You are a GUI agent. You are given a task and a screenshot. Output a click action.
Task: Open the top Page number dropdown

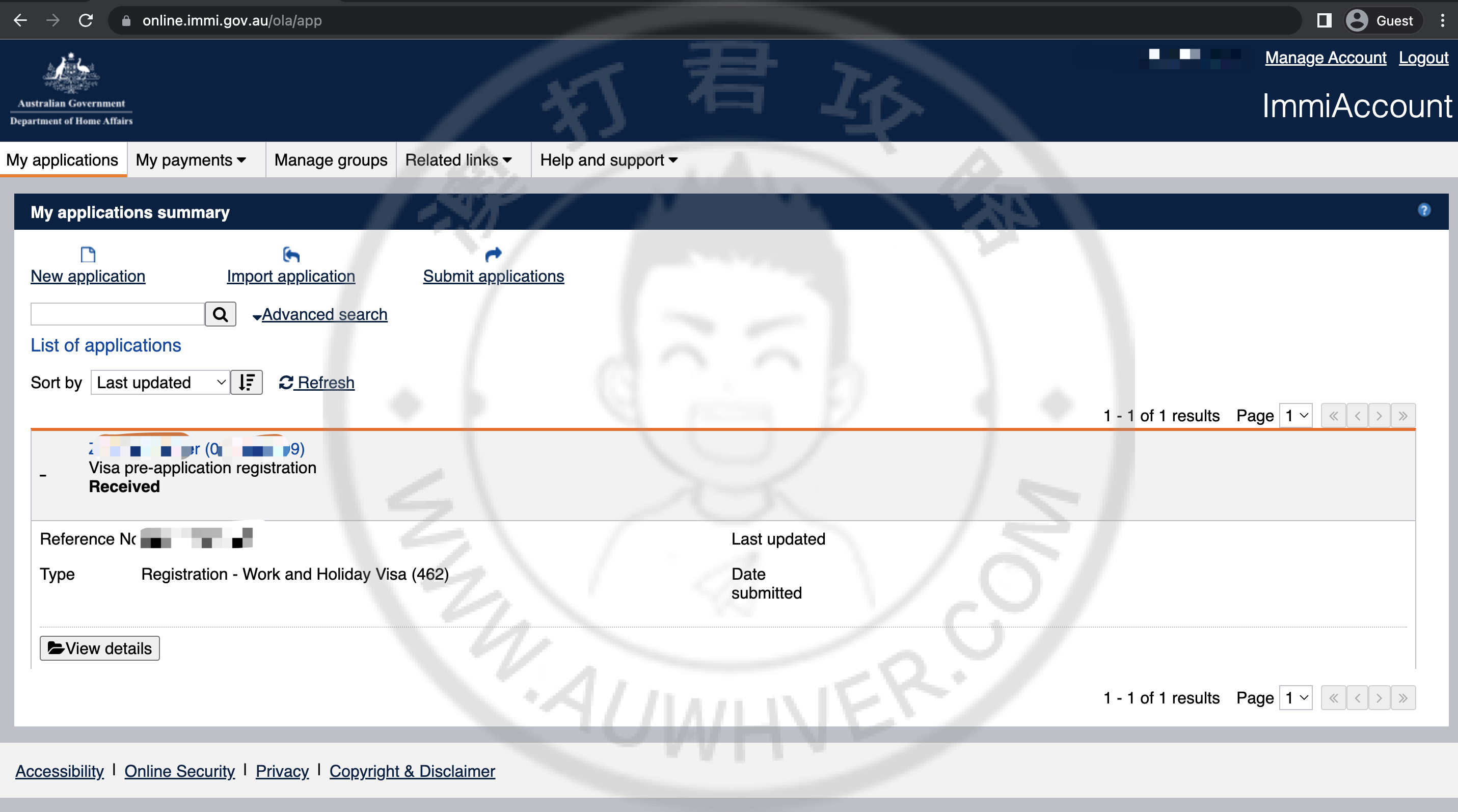click(x=1296, y=416)
